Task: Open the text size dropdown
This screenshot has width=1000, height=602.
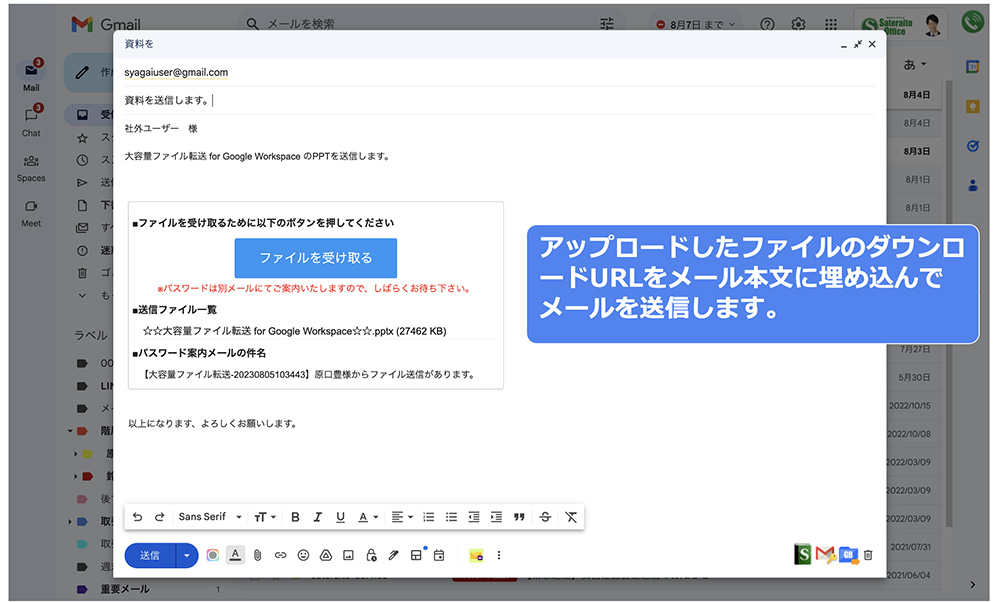Action: 265,517
